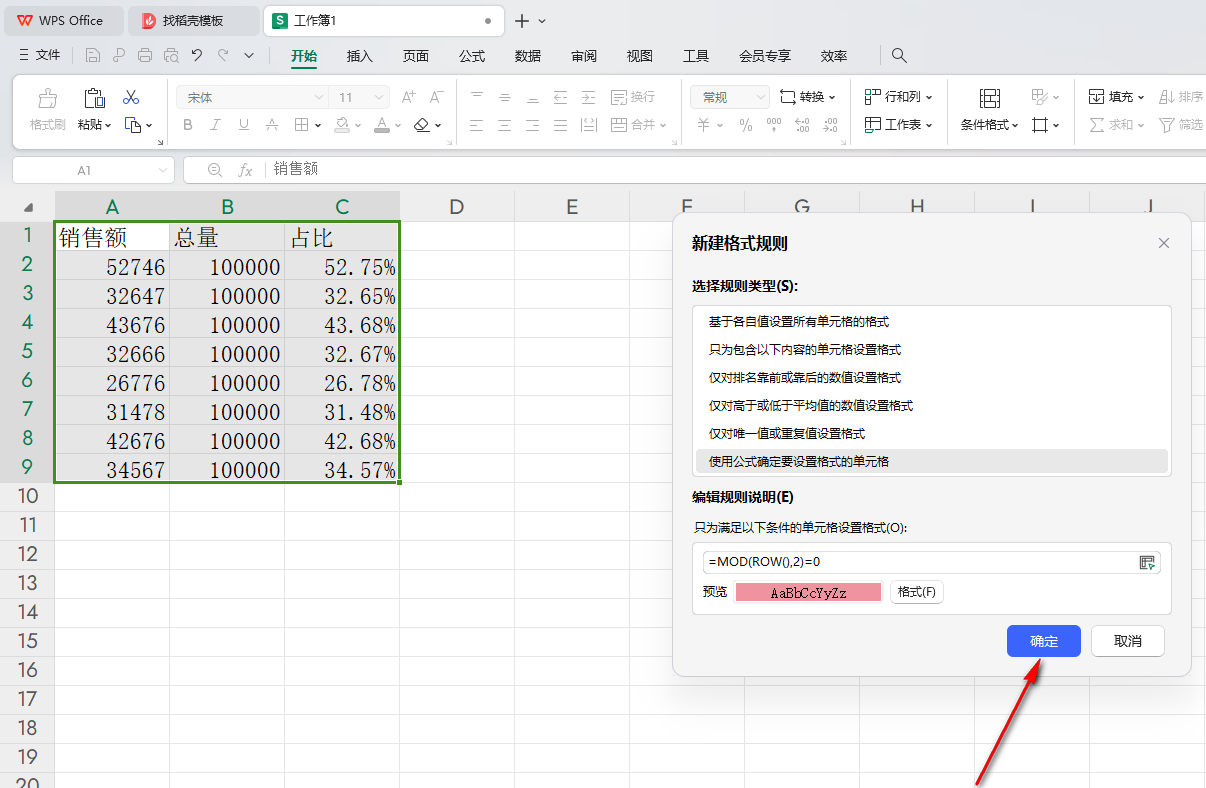Click the select-all corner triangle
This screenshot has height=788, width=1206.
[29, 208]
